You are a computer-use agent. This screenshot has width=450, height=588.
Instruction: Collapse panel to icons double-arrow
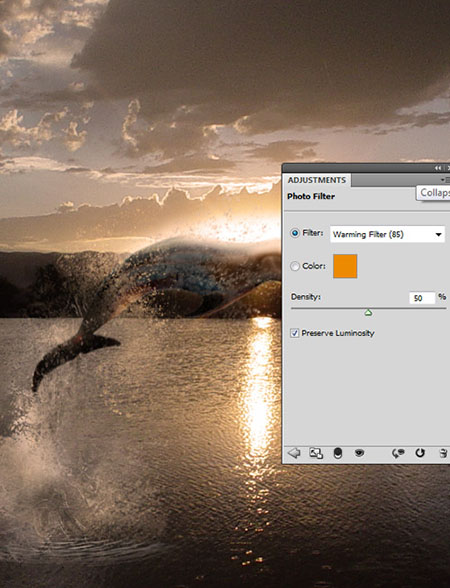438,168
